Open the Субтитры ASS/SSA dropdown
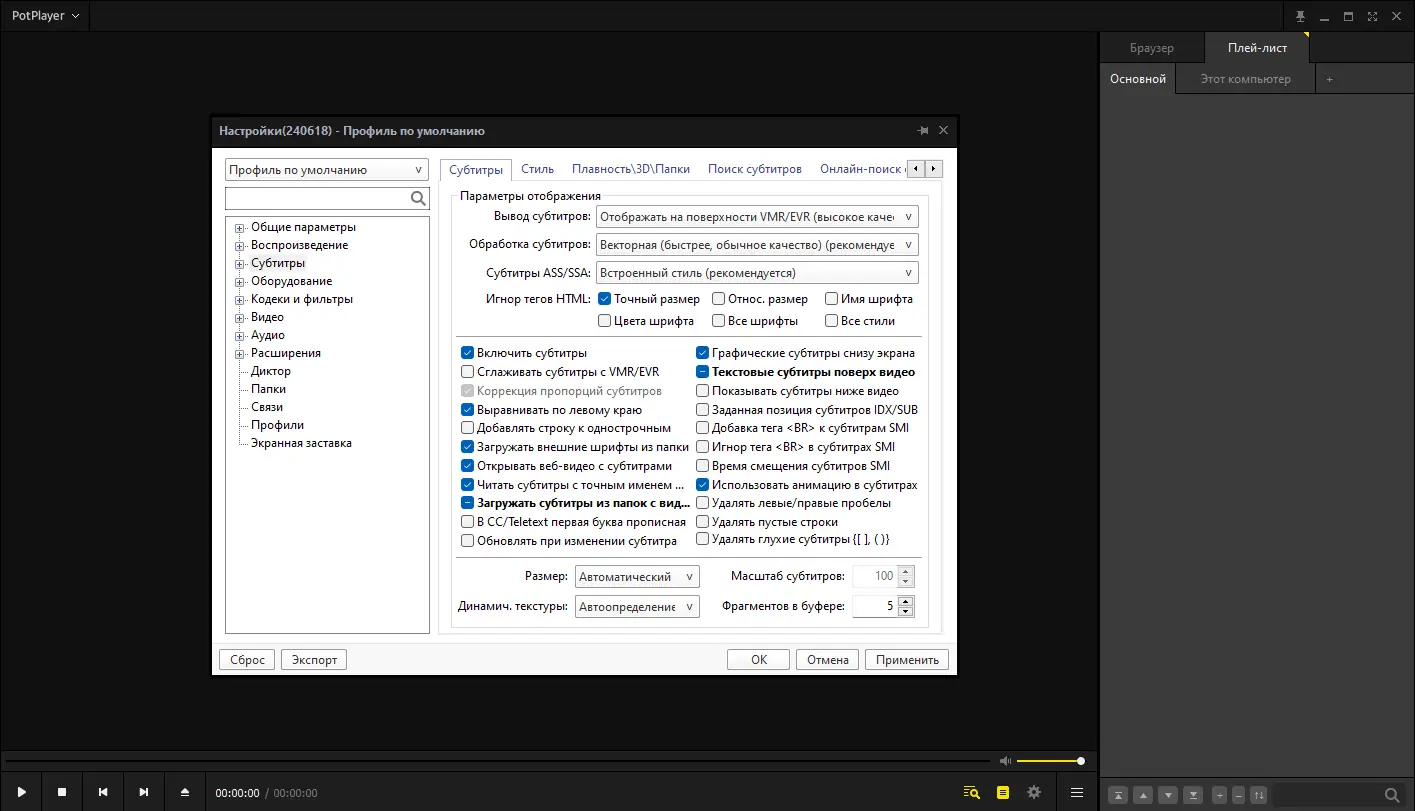The image size is (1415, 811). click(x=756, y=272)
